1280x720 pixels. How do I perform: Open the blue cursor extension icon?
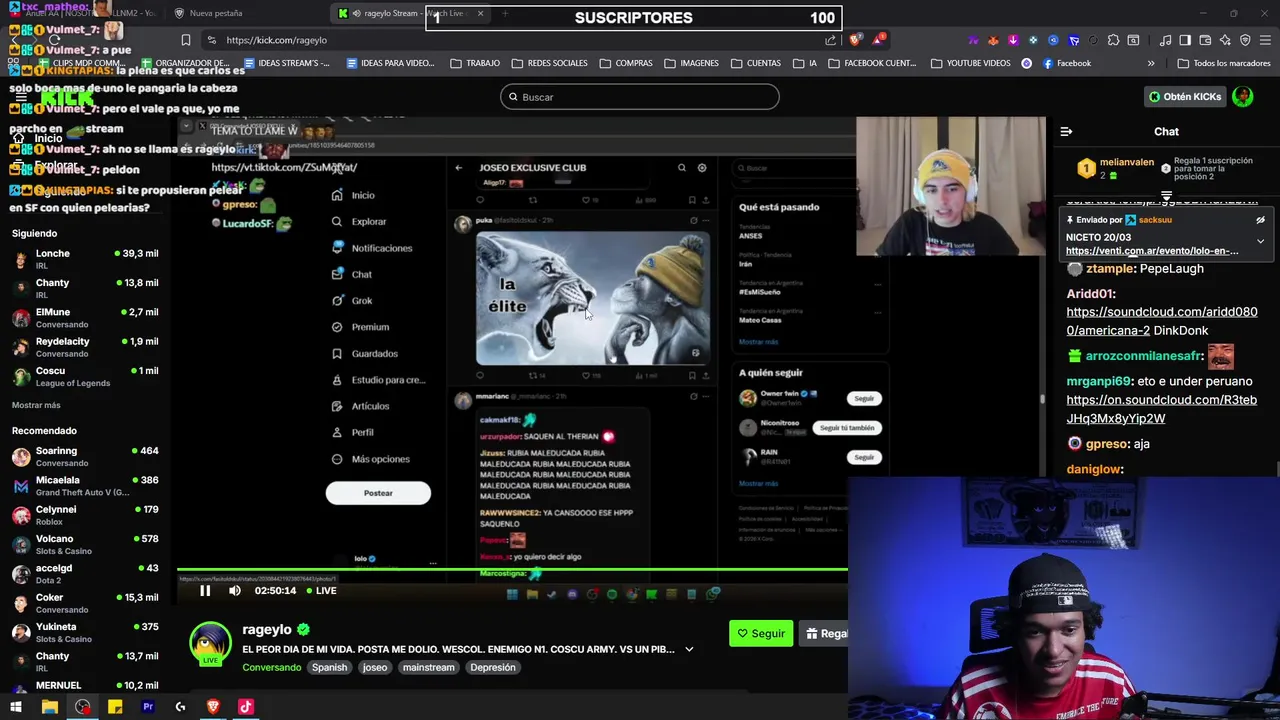[1073, 40]
